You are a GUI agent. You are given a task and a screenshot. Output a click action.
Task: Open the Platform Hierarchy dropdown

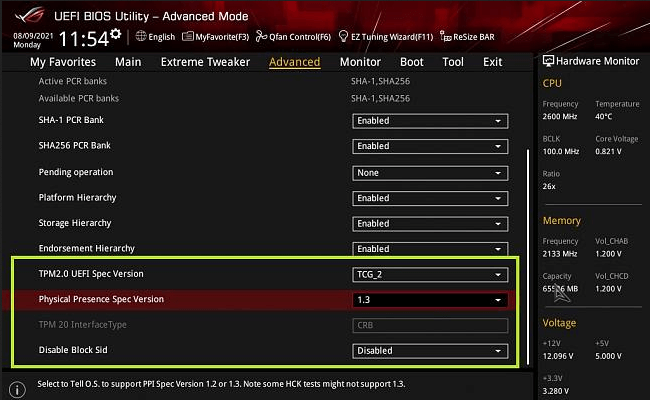tap(430, 198)
